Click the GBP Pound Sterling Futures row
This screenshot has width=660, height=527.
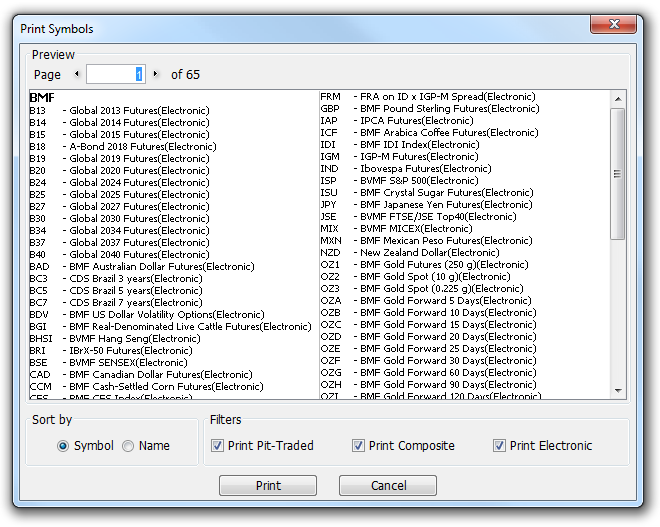tap(430, 109)
